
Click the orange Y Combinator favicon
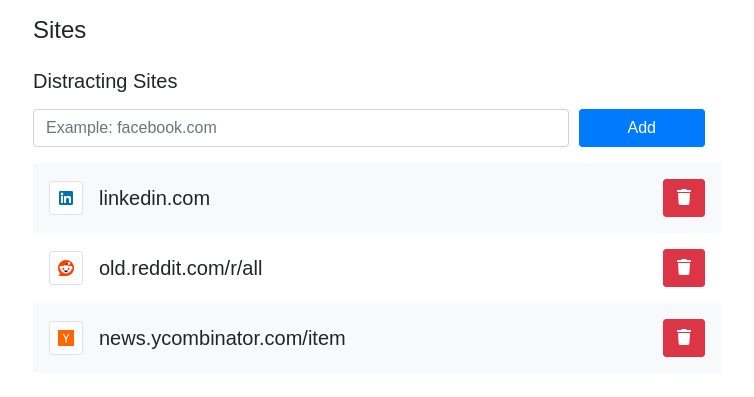[66, 338]
